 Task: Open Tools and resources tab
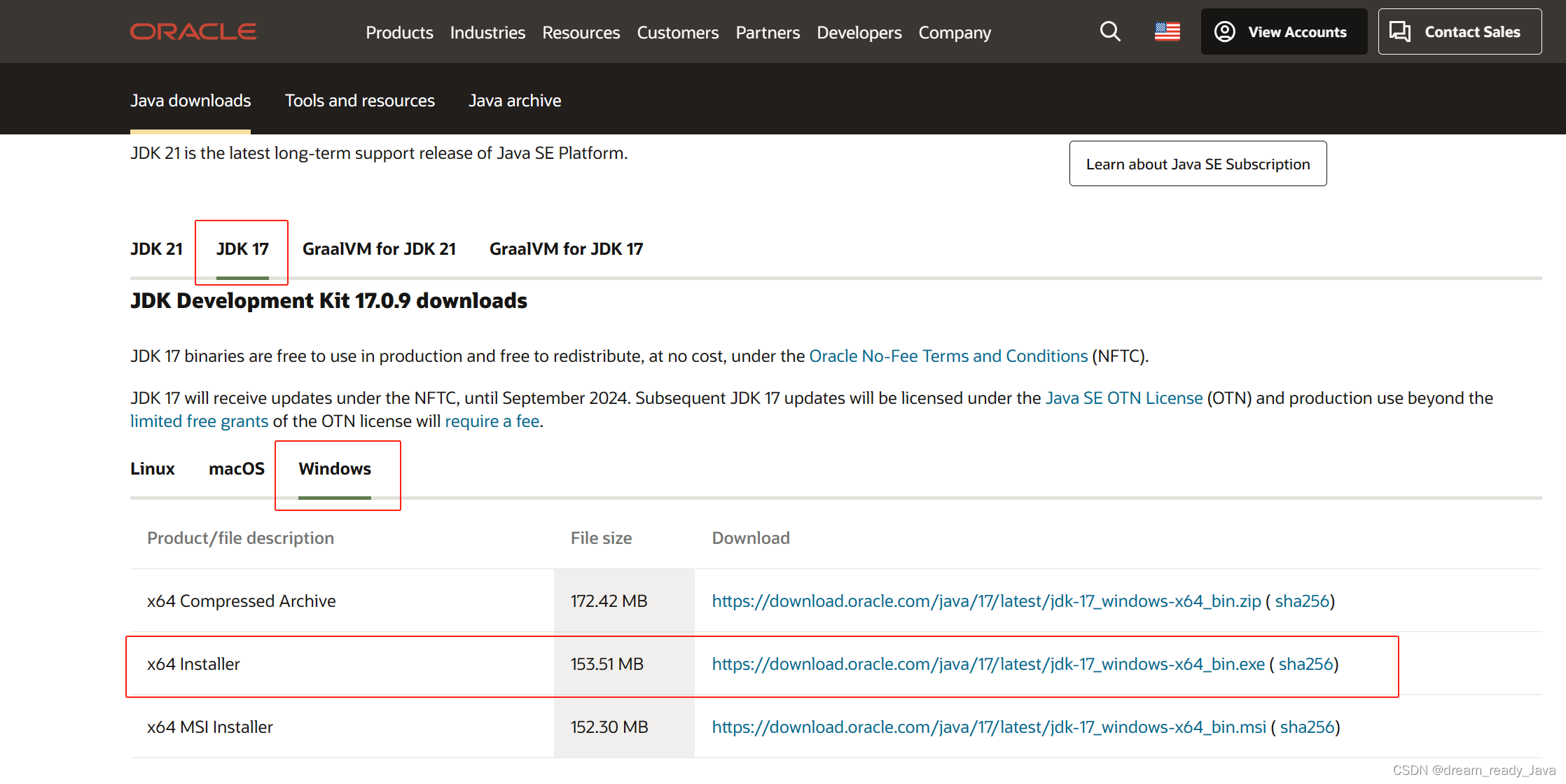click(x=359, y=101)
